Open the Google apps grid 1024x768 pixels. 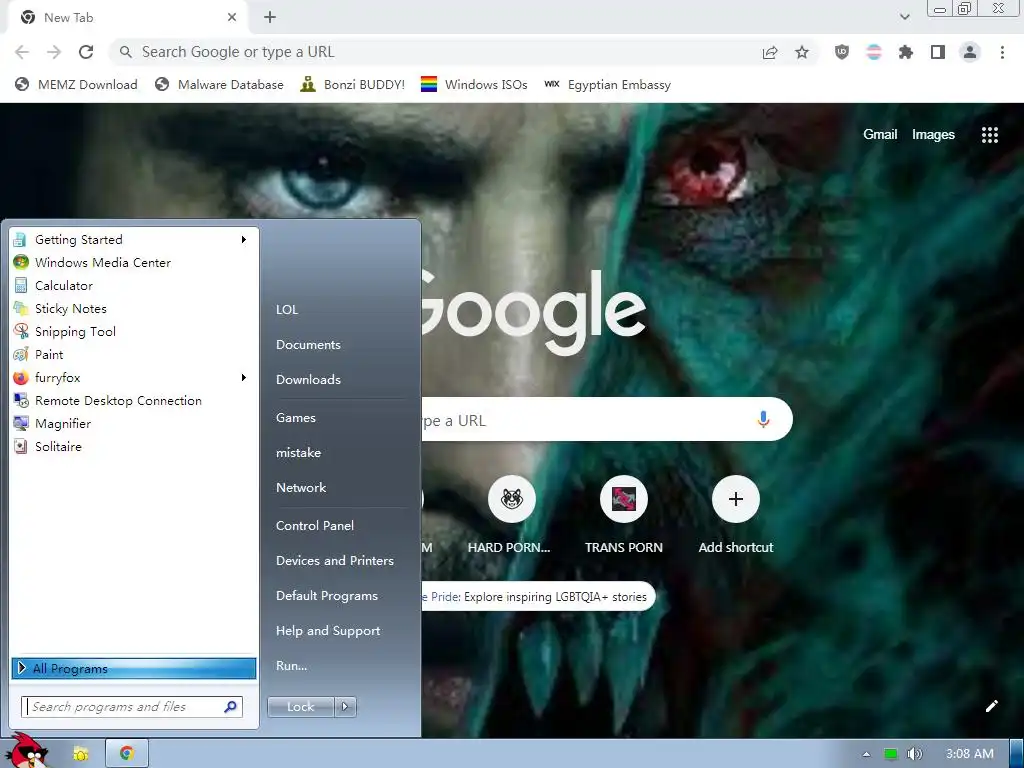(x=989, y=135)
